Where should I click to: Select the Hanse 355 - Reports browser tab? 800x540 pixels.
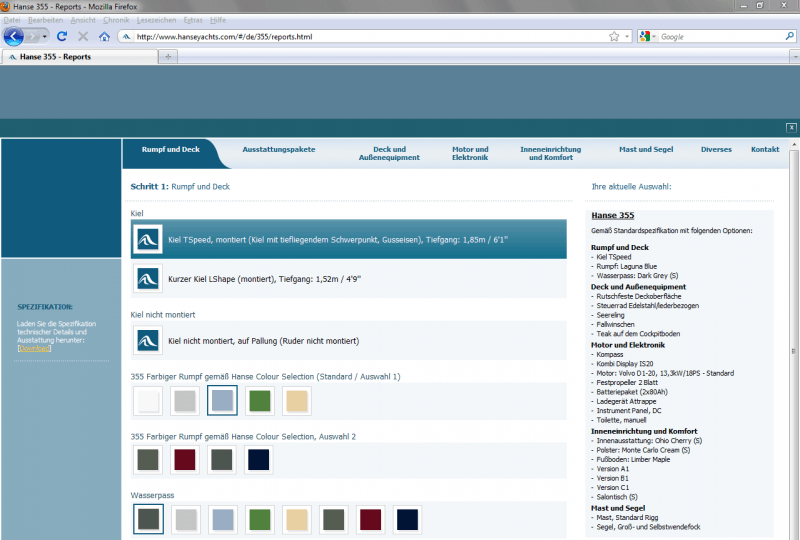point(79,57)
